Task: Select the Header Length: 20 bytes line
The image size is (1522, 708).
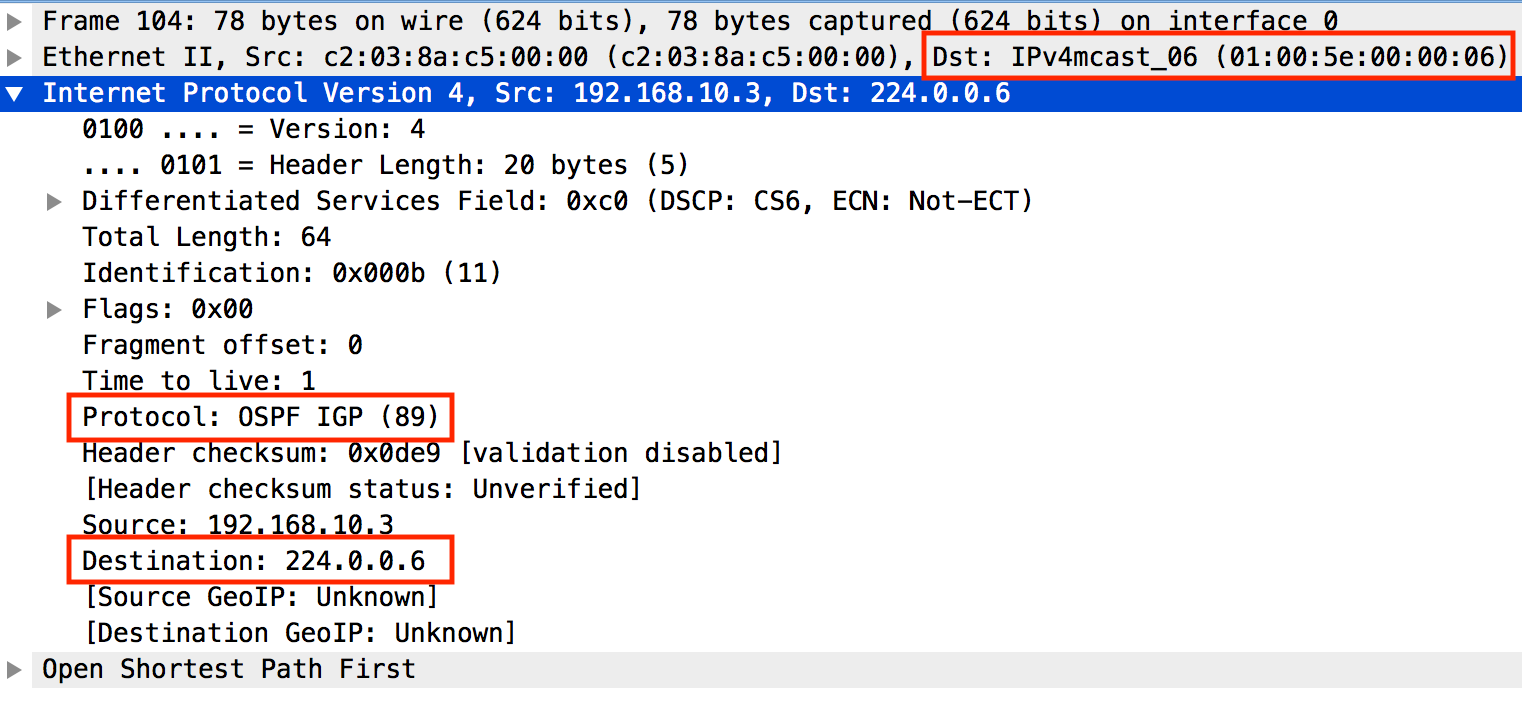Action: (385, 166)
